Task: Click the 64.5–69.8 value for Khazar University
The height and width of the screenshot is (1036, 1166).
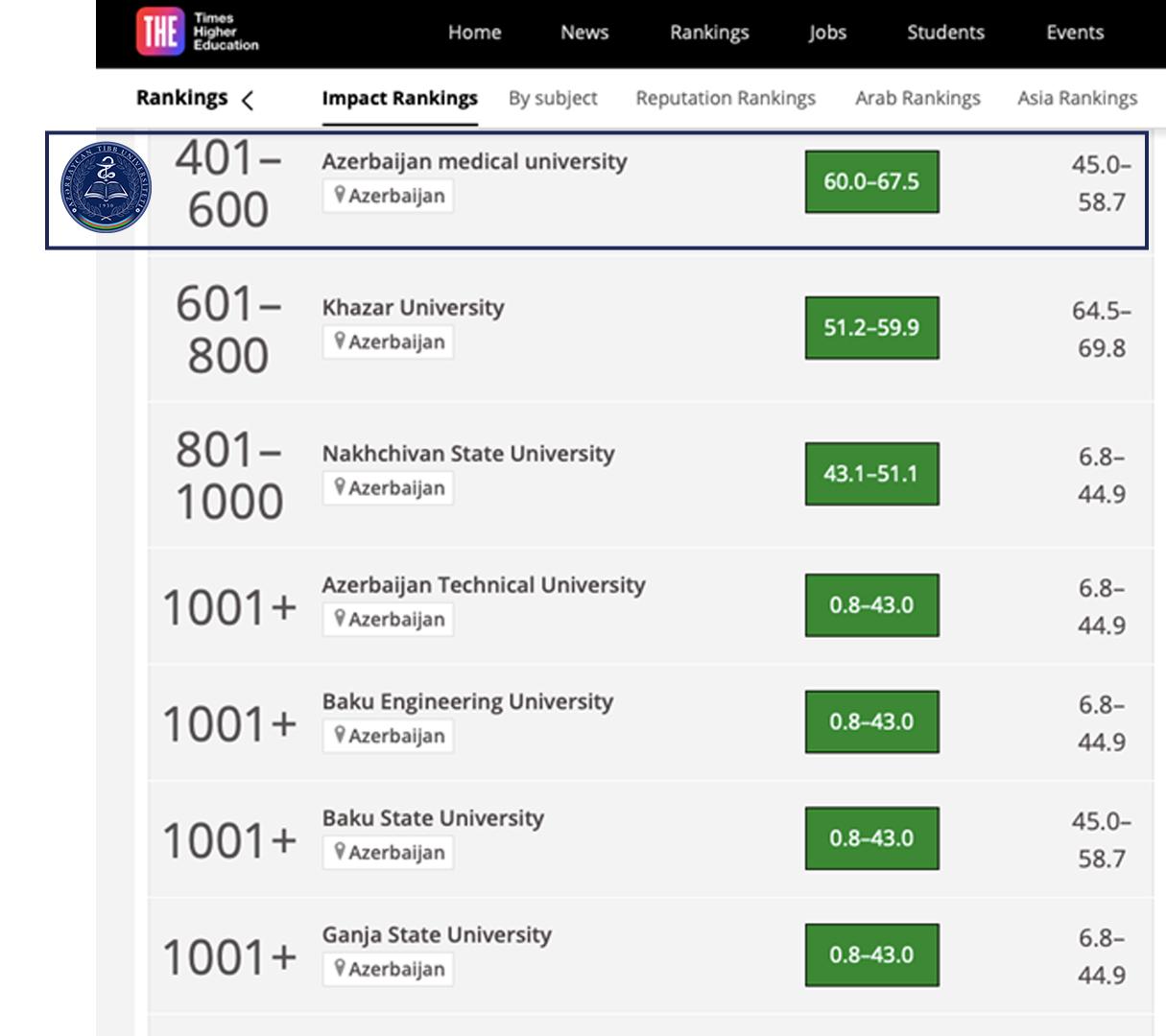Action: pos(1101,329)
